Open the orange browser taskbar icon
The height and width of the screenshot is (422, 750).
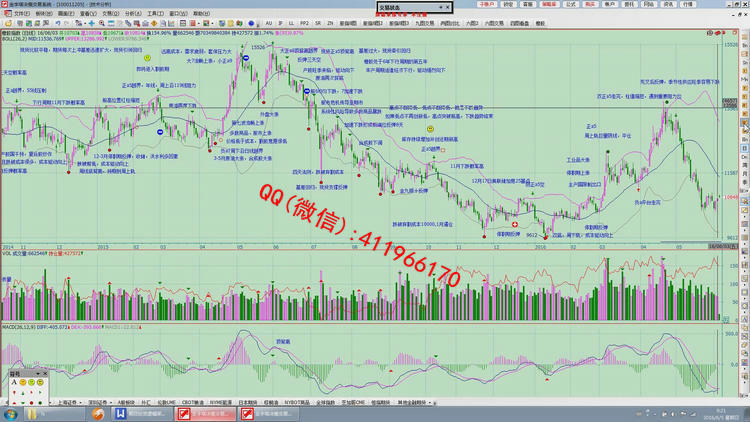(x=98, y=414)
